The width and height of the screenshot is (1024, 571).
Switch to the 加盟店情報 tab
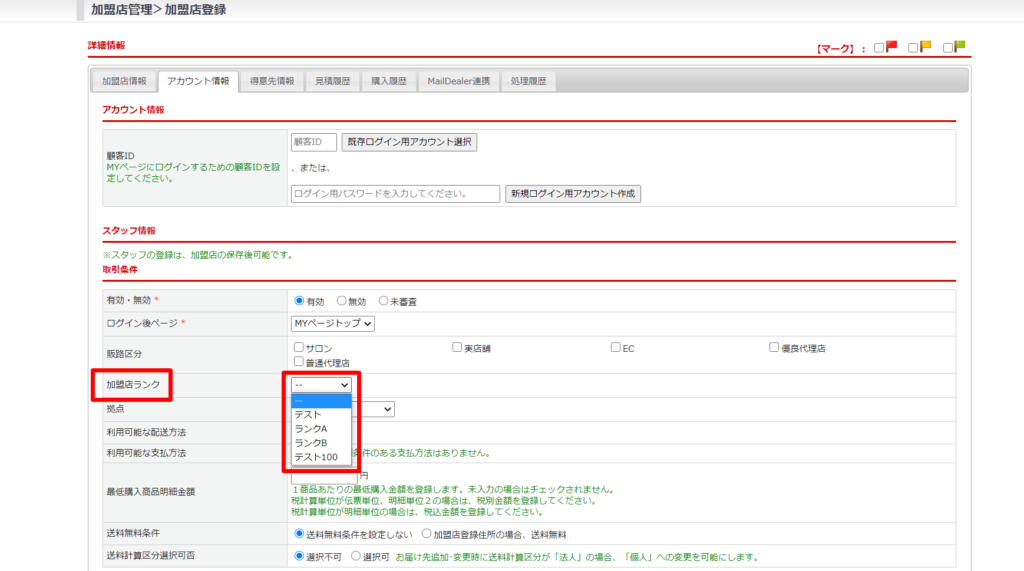(x=124, y=81)
